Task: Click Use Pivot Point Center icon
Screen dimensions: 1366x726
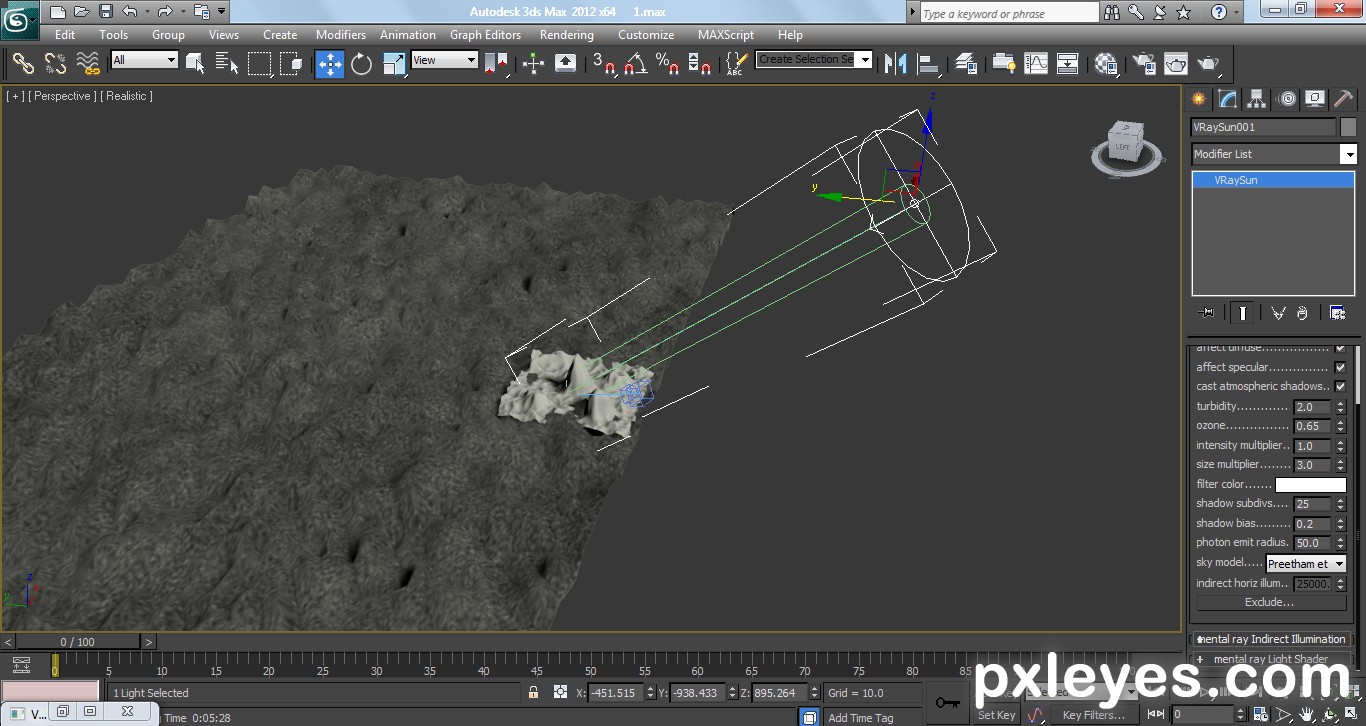Action: [x=496, y=64]
